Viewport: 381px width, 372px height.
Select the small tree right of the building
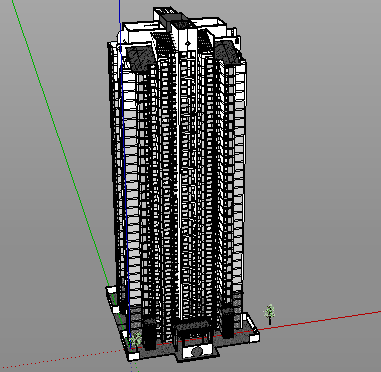270,314
